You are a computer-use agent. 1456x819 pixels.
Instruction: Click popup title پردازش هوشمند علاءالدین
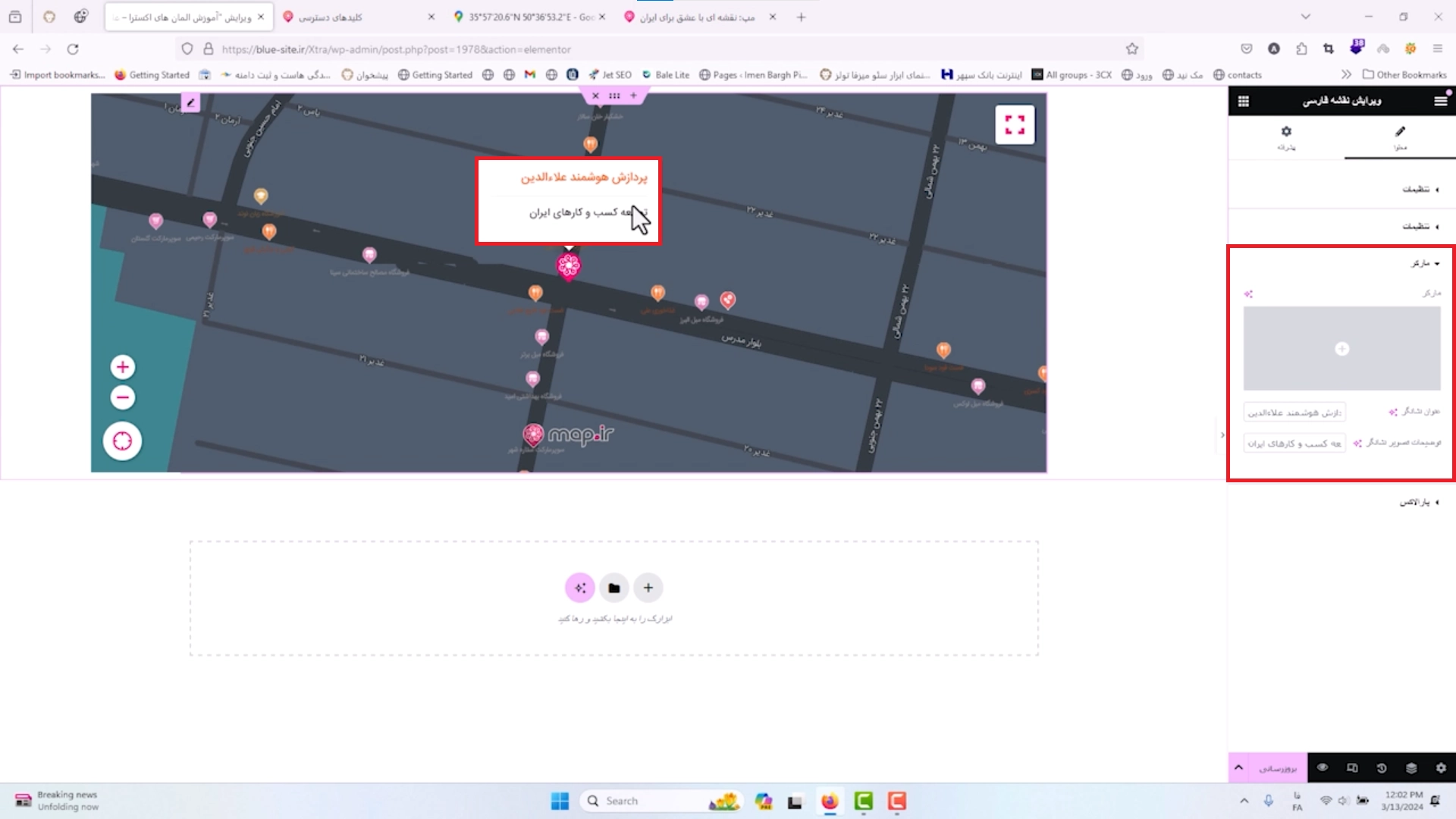point(584,177)
